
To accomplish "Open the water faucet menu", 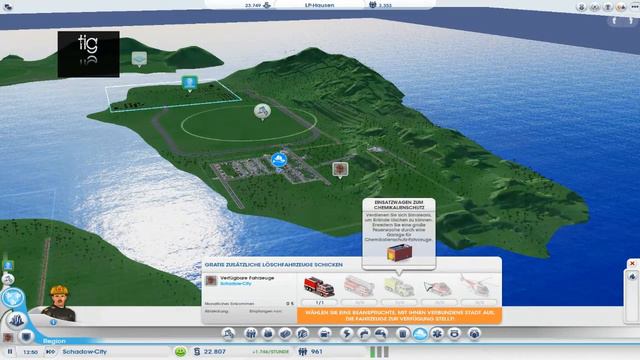I will 364,334.
